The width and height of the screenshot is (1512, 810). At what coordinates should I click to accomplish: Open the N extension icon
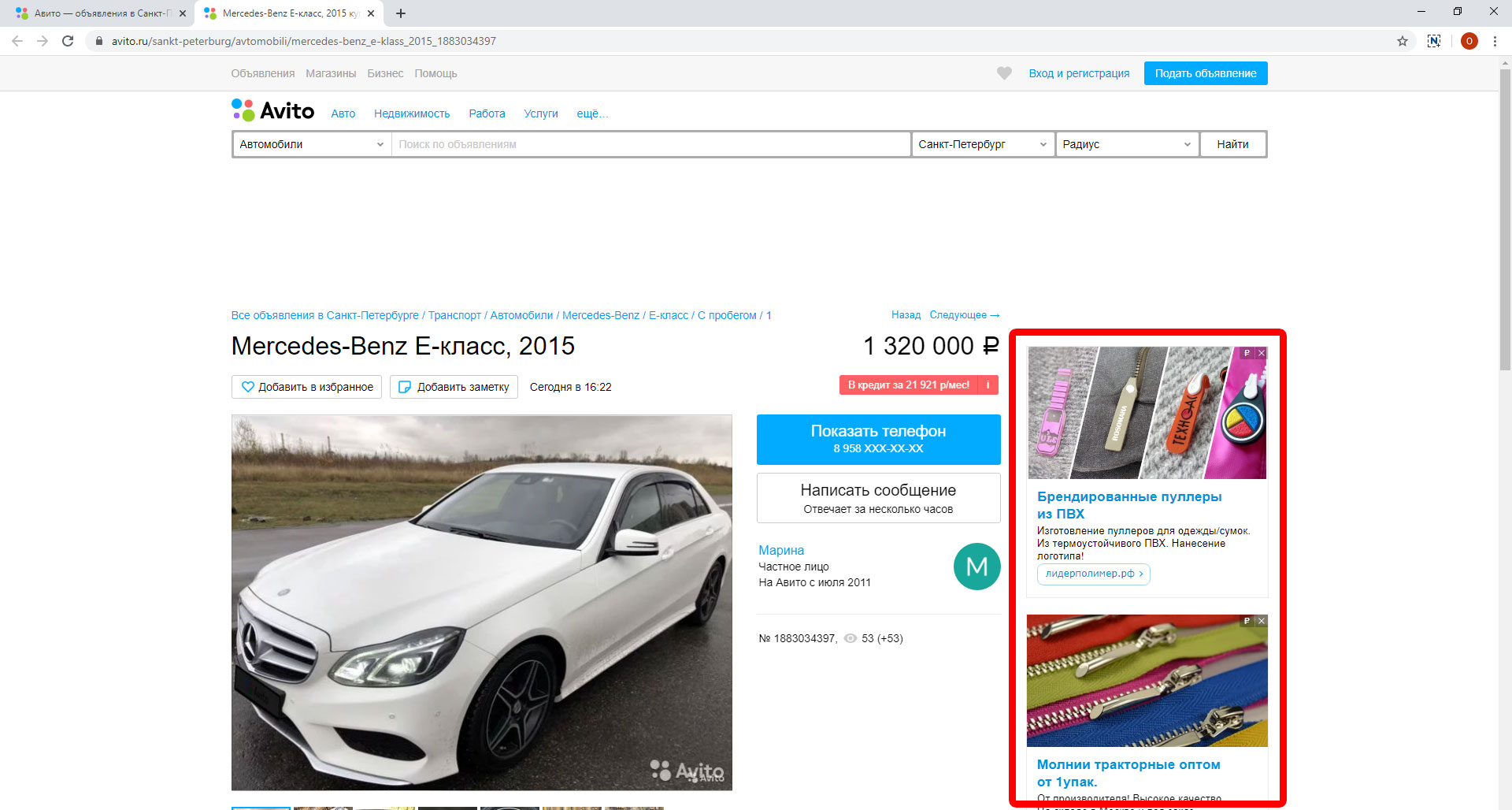tap(1434, 41)
